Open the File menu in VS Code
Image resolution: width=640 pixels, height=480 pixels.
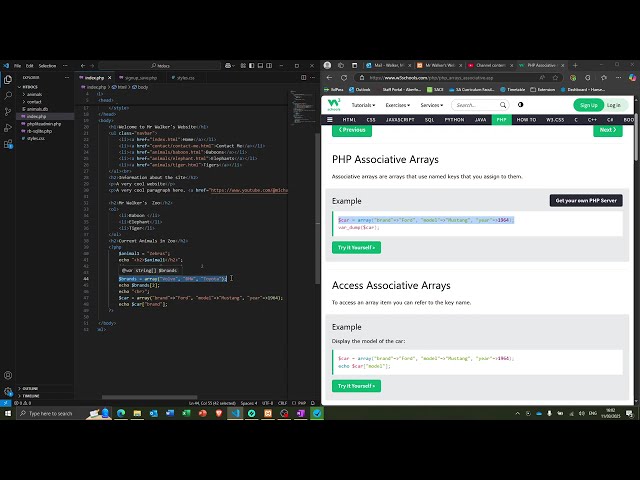click(18, 66)
